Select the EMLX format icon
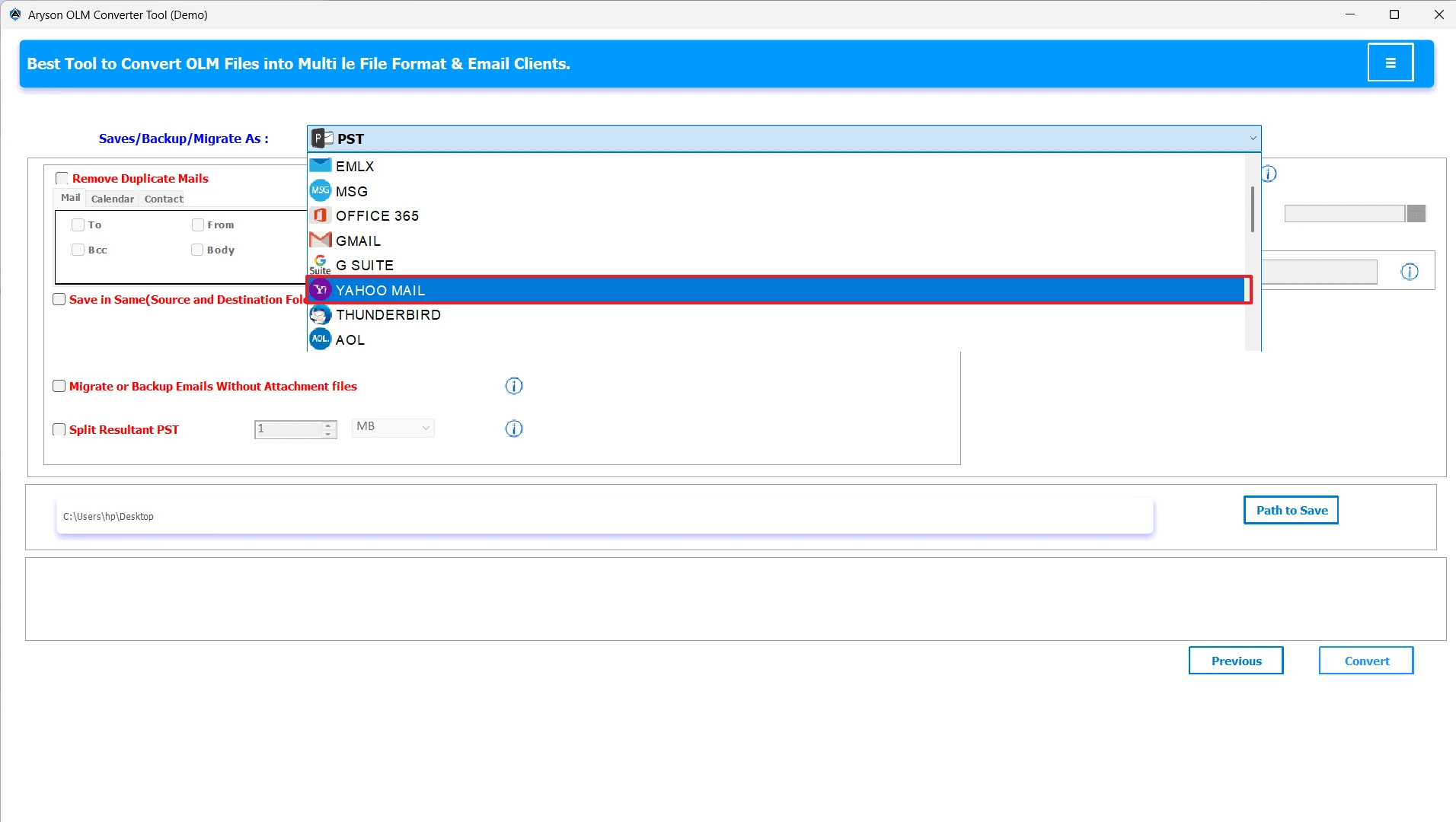 pyautogui.click(x=320, y=166)
